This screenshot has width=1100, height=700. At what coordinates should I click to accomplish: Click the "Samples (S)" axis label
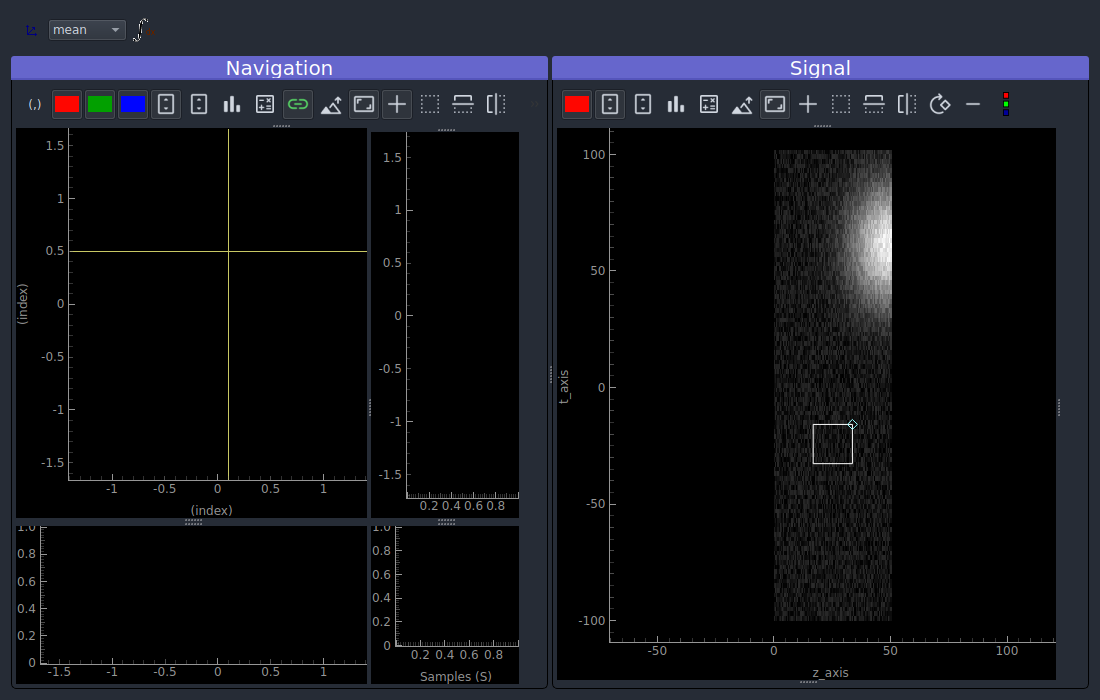[x=455, y=677]
